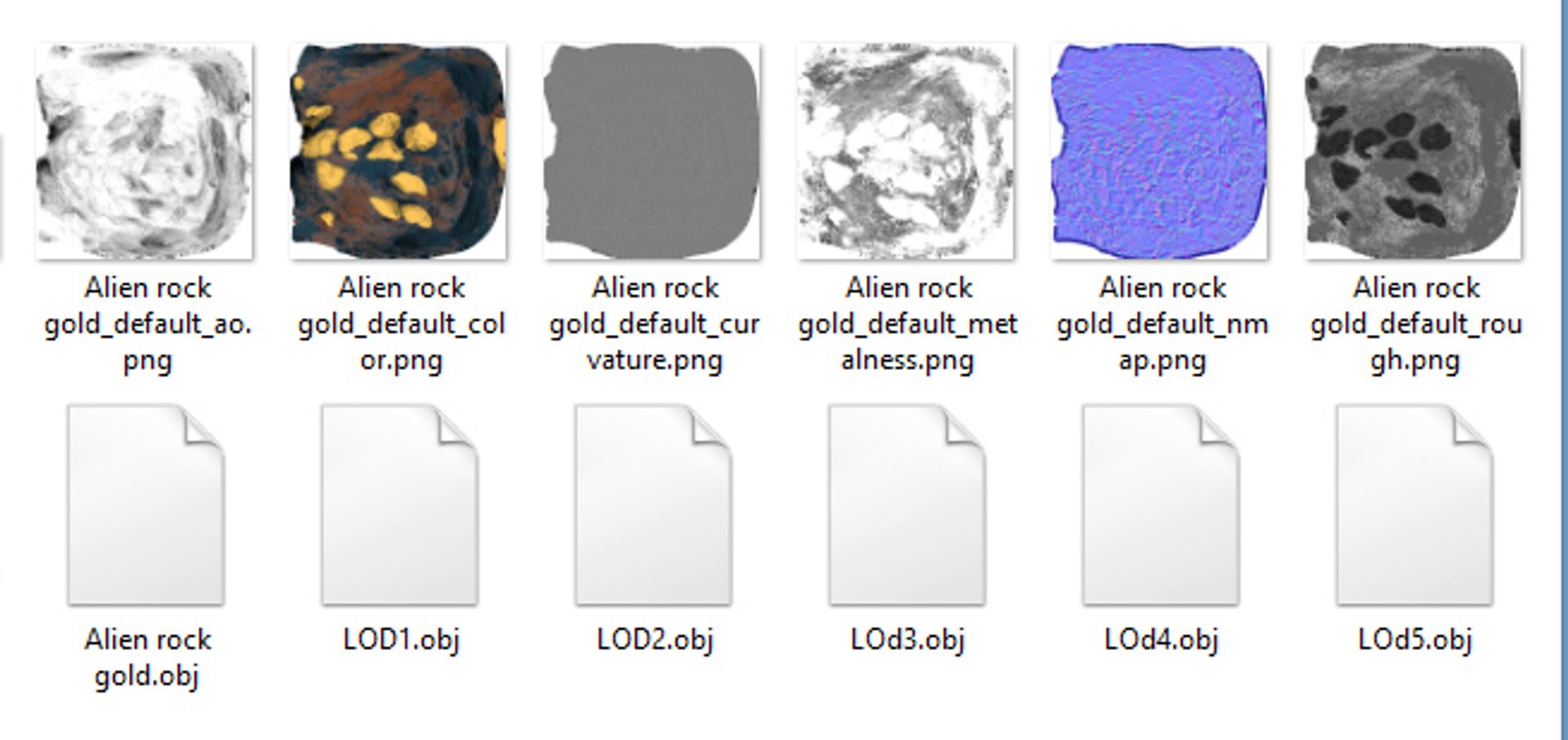1568x740 pixels.
Task: Click the Alien rock gold_default_color.png filename
Action: click(x=402, y=324)
